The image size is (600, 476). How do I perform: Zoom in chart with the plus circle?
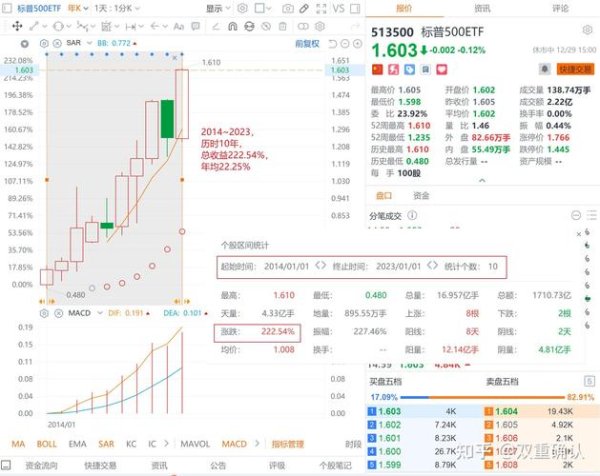(x=357, y=44)
